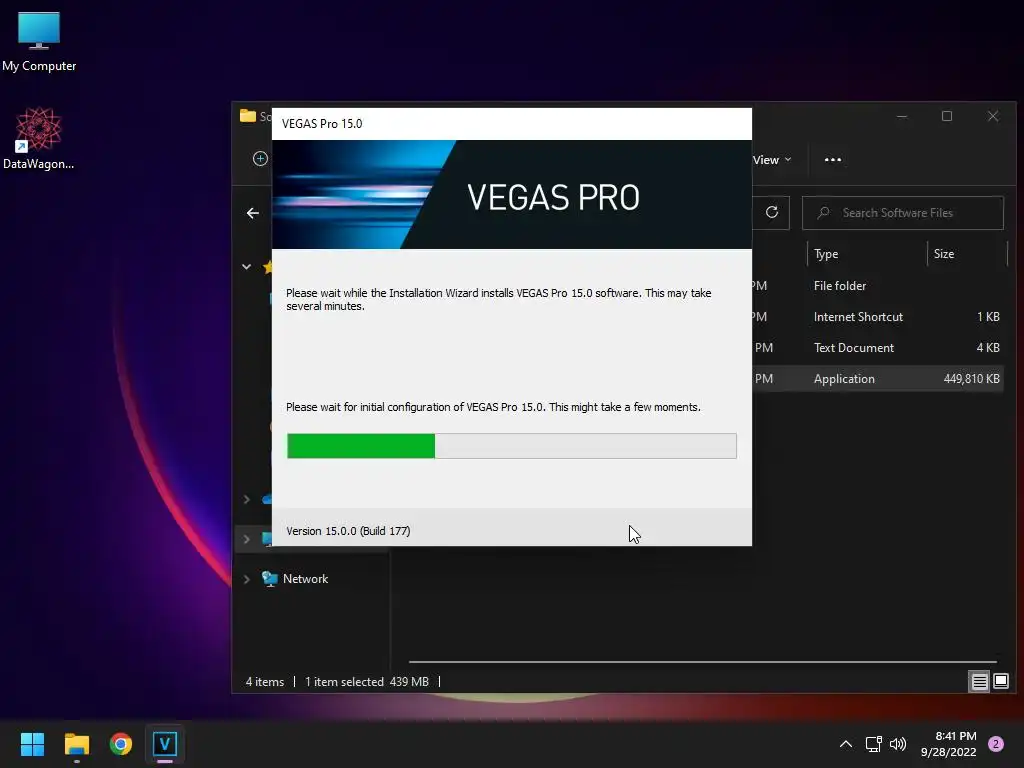Open the three-dot See more menu
The image size is (1024, 768).
pos(833,160)
